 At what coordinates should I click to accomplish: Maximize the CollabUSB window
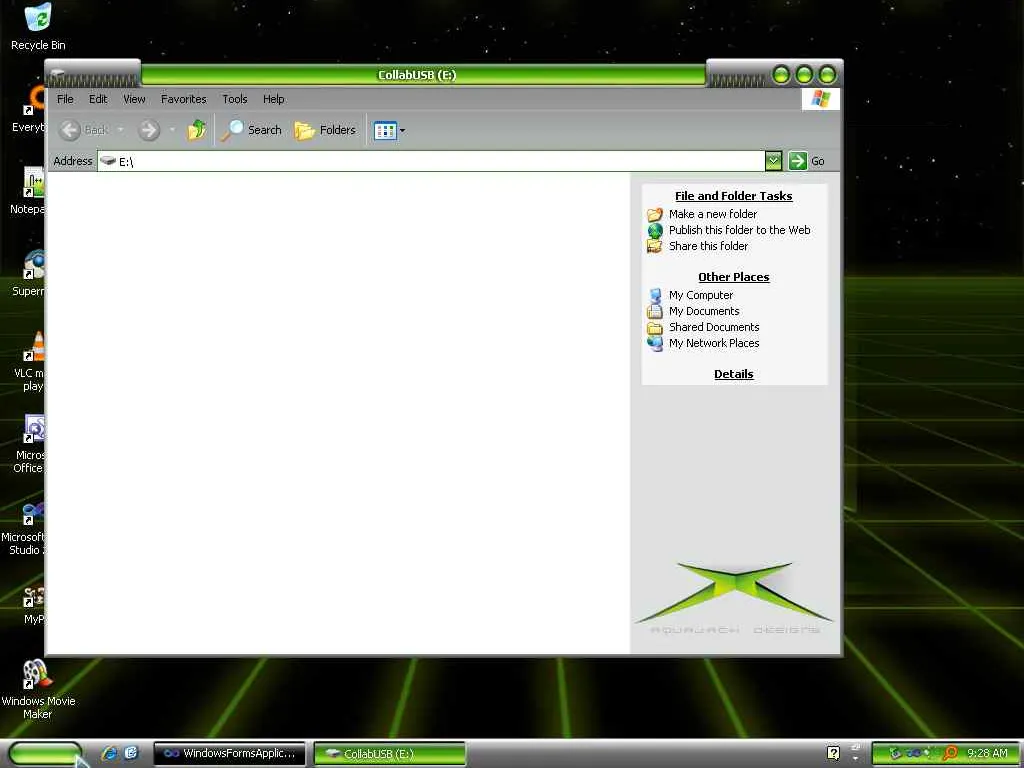coord(805,74)
